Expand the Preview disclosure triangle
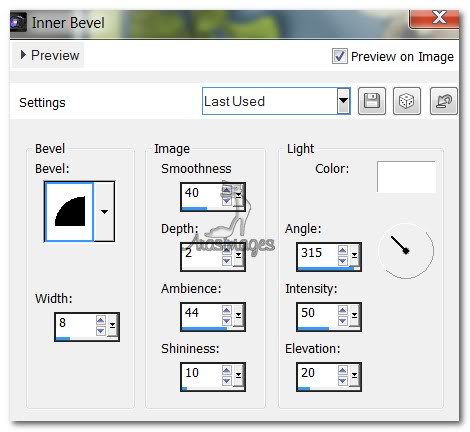The image size is (470, 432). pos(23,55)
